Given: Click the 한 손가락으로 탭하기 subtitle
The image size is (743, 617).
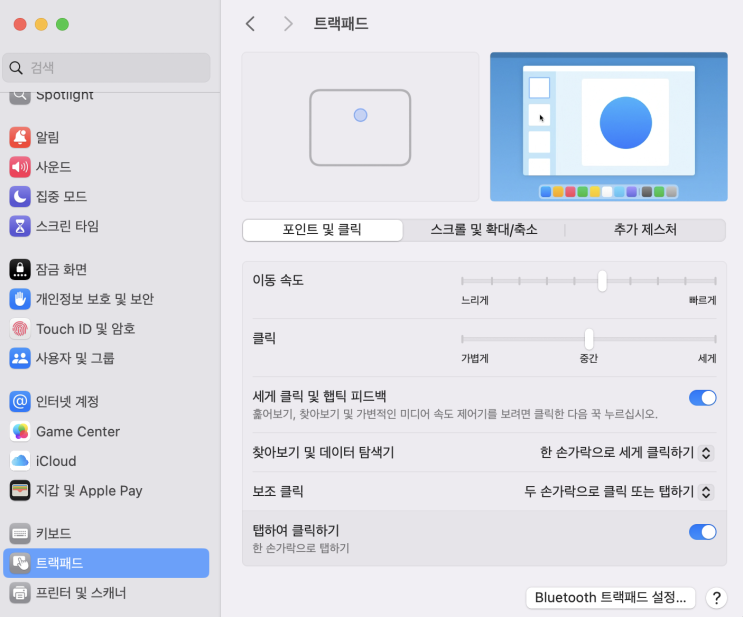Looking at the screenshot, I should pos(301,548).
